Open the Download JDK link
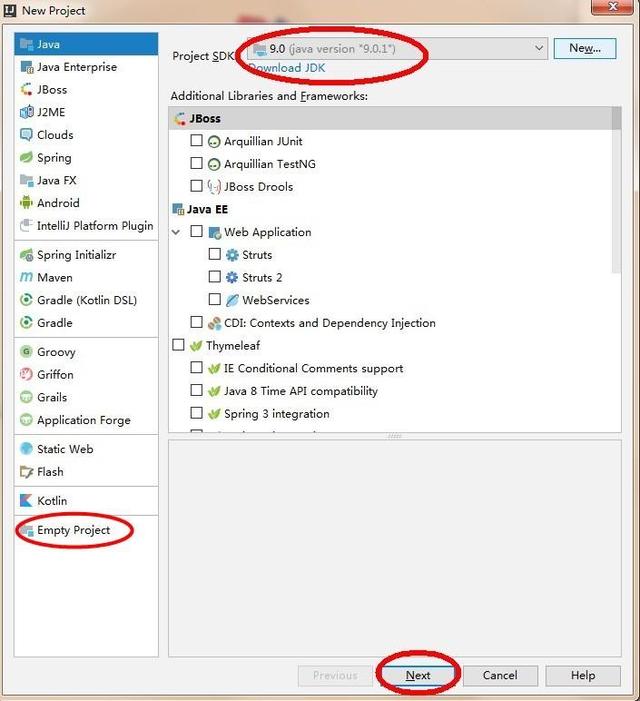This screenshot has width=640, height=701. [286, 68]
